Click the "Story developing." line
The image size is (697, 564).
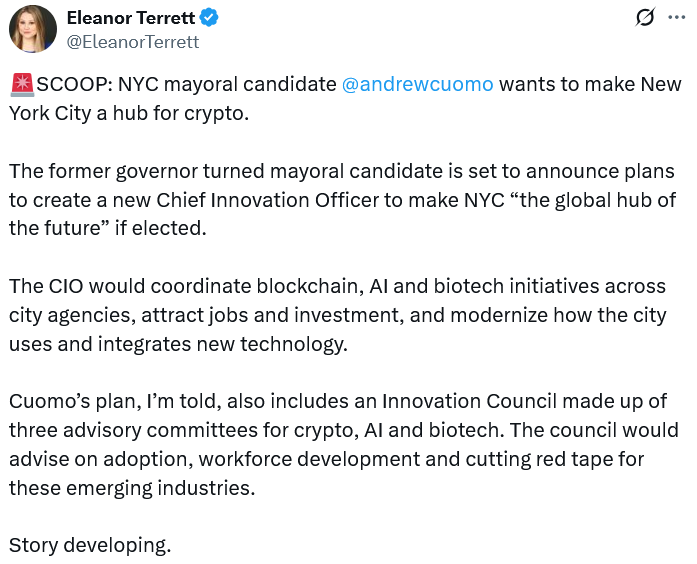click(x=90, y=545)
